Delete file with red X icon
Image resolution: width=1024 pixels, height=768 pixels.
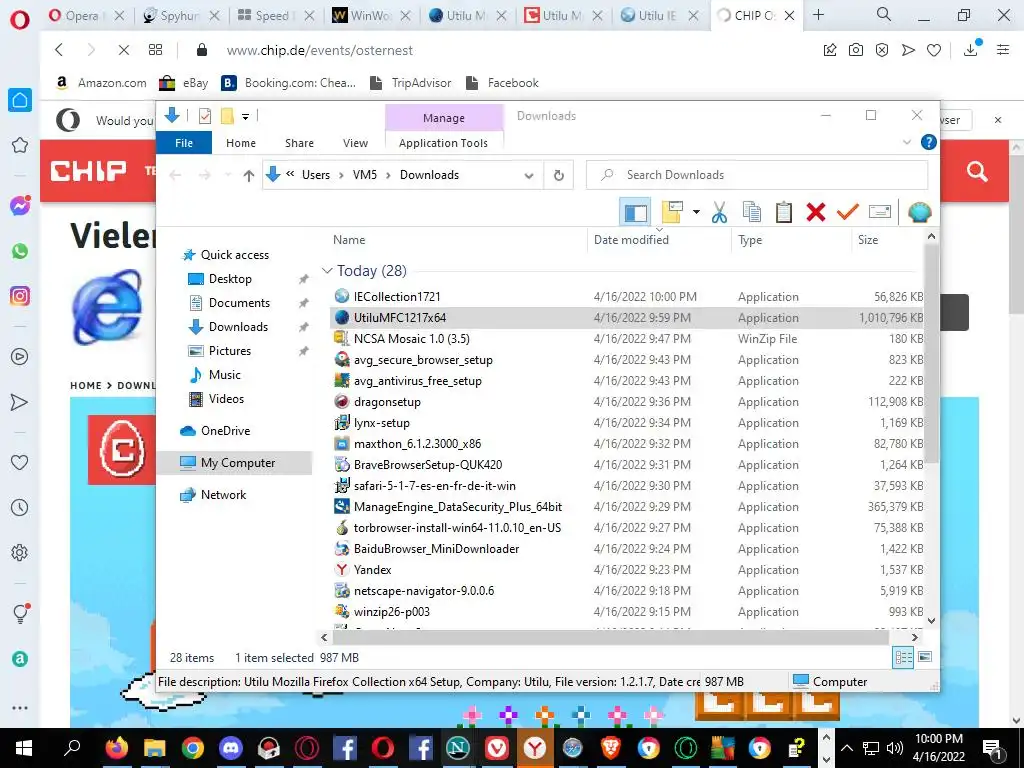[x=816, y=212]
